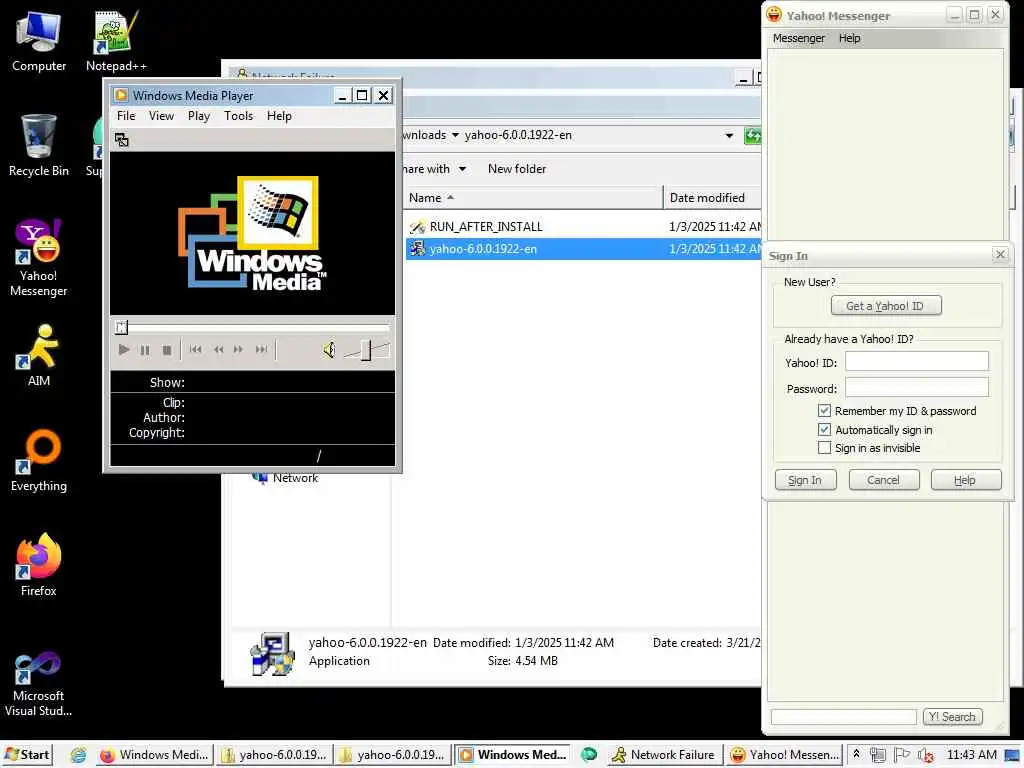Launch the AIM desktop shortcut
Image resolution: width=1024 pixels, height=768 pixels.
click(39, 355)
